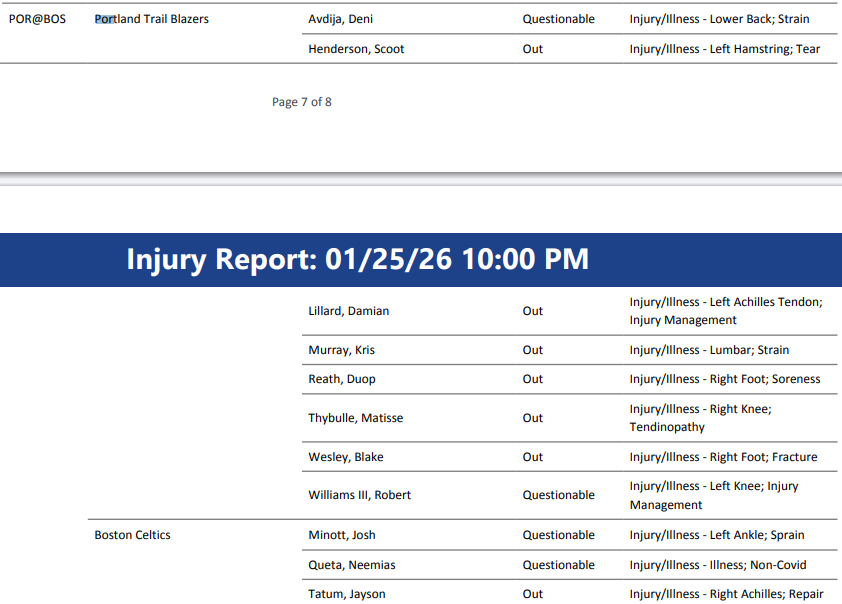Click the Lillard, Damian player name
This screenshot has height=604, width=842.
(x=348, y=311)
